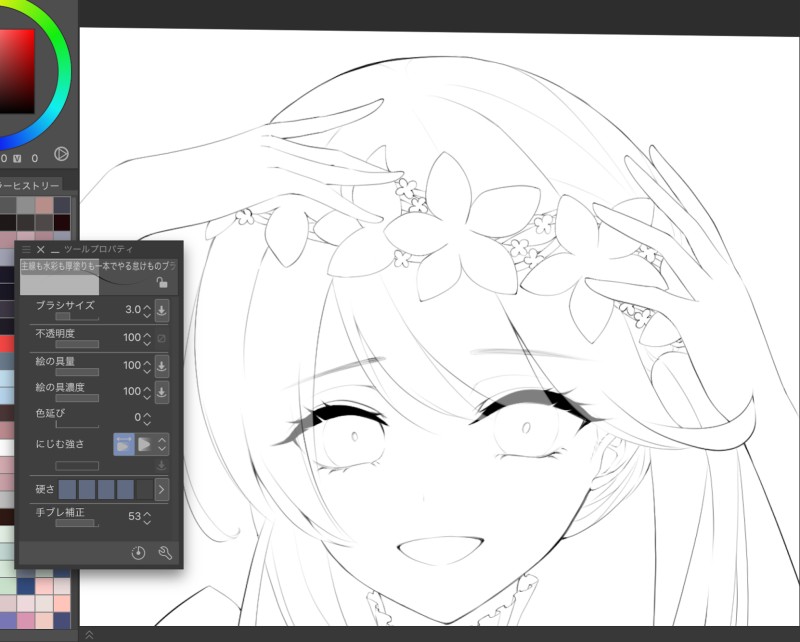Set 硬さ to the first hardness square
Viewport: 800px width, 642px height.
[x=67, y=489]
